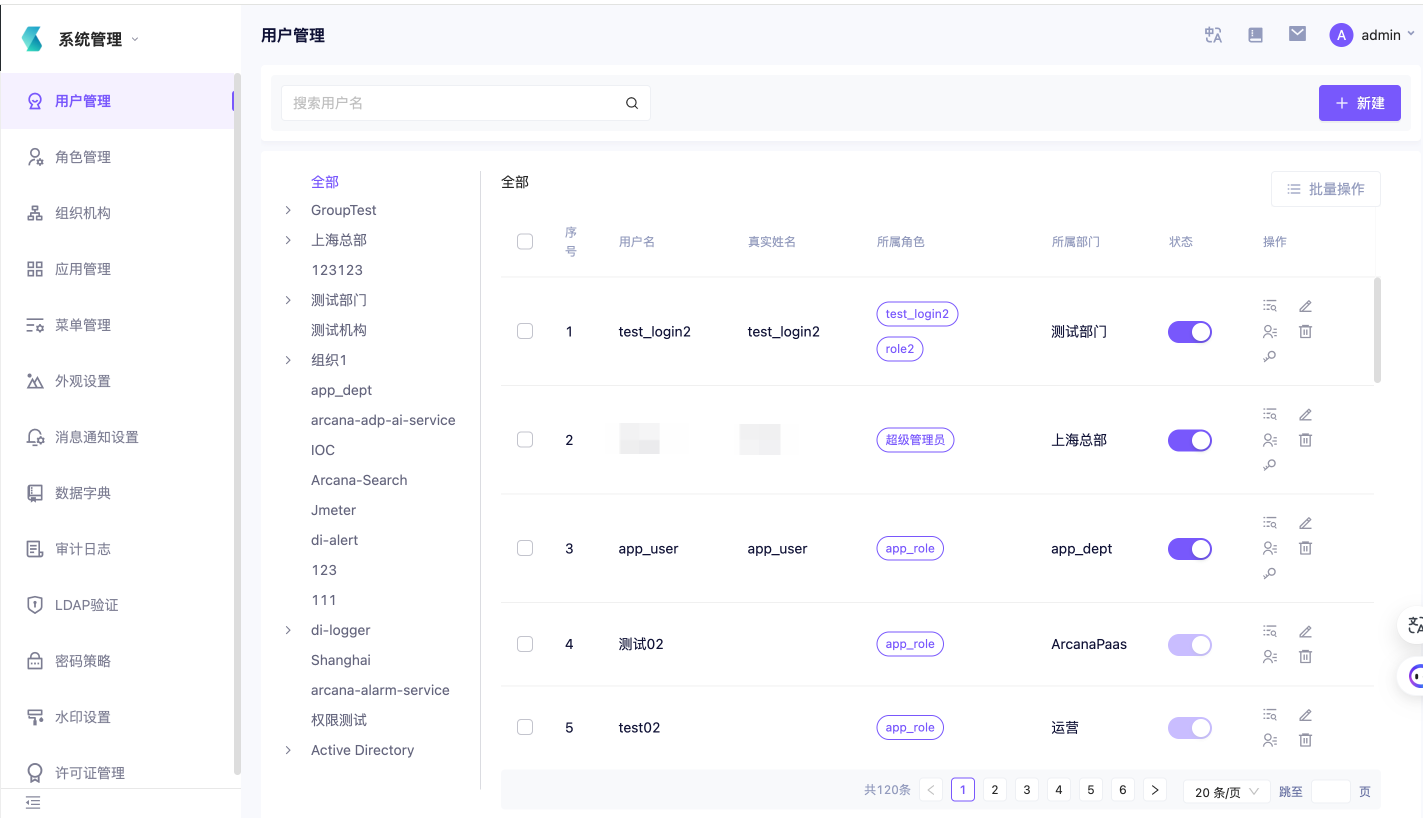1423x818 pixels.
Task: Expand the GroupTest tree node
Action: click(288, 210)
